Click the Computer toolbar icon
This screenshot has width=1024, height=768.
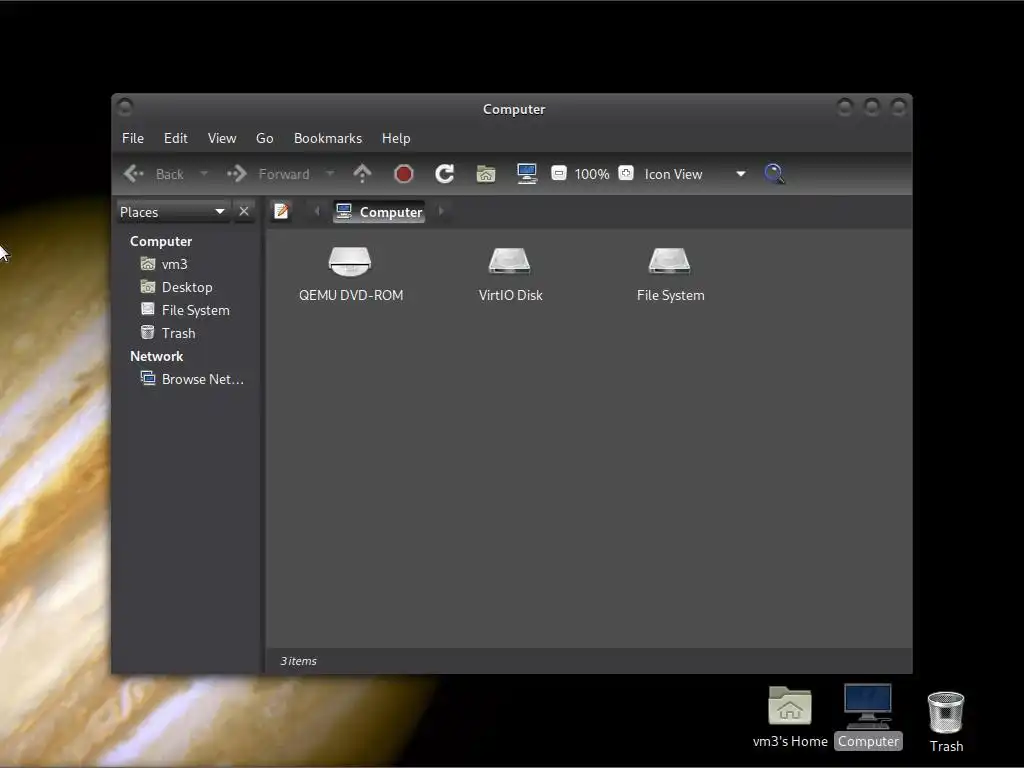[x=527, y=174]
